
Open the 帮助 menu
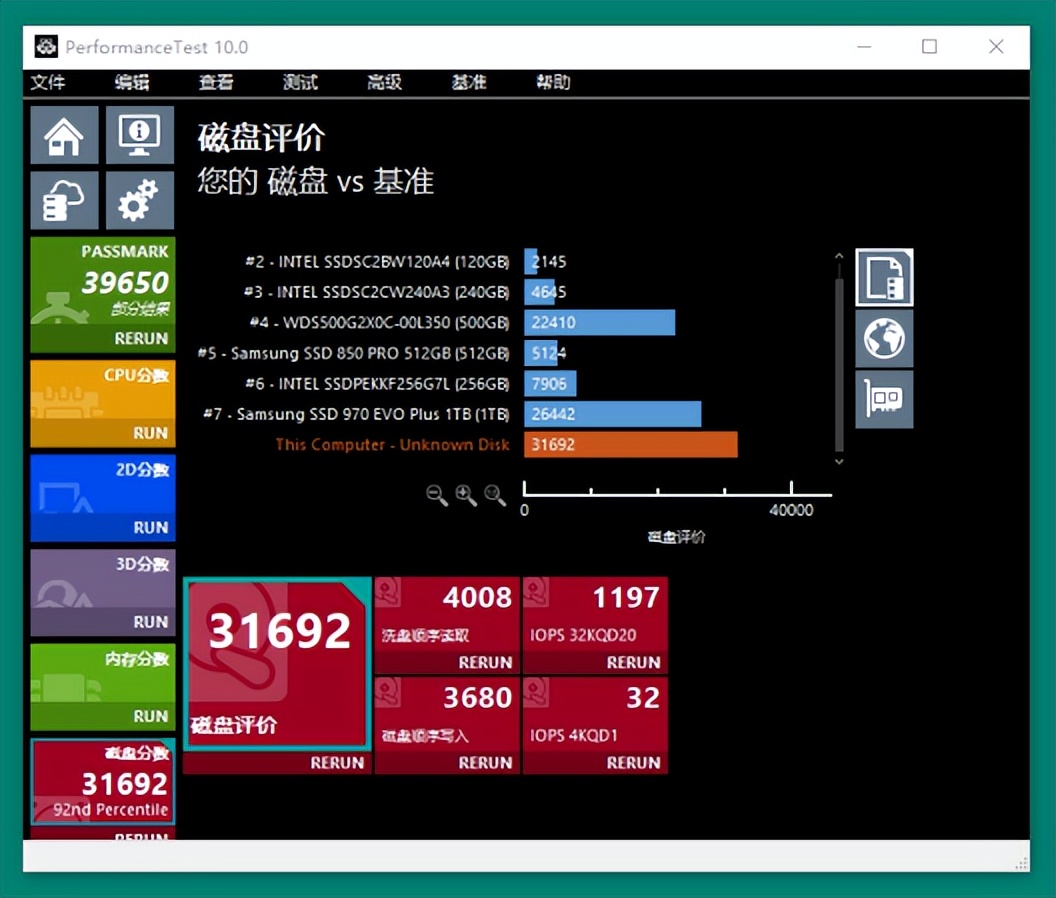click(x=553, y=83)
